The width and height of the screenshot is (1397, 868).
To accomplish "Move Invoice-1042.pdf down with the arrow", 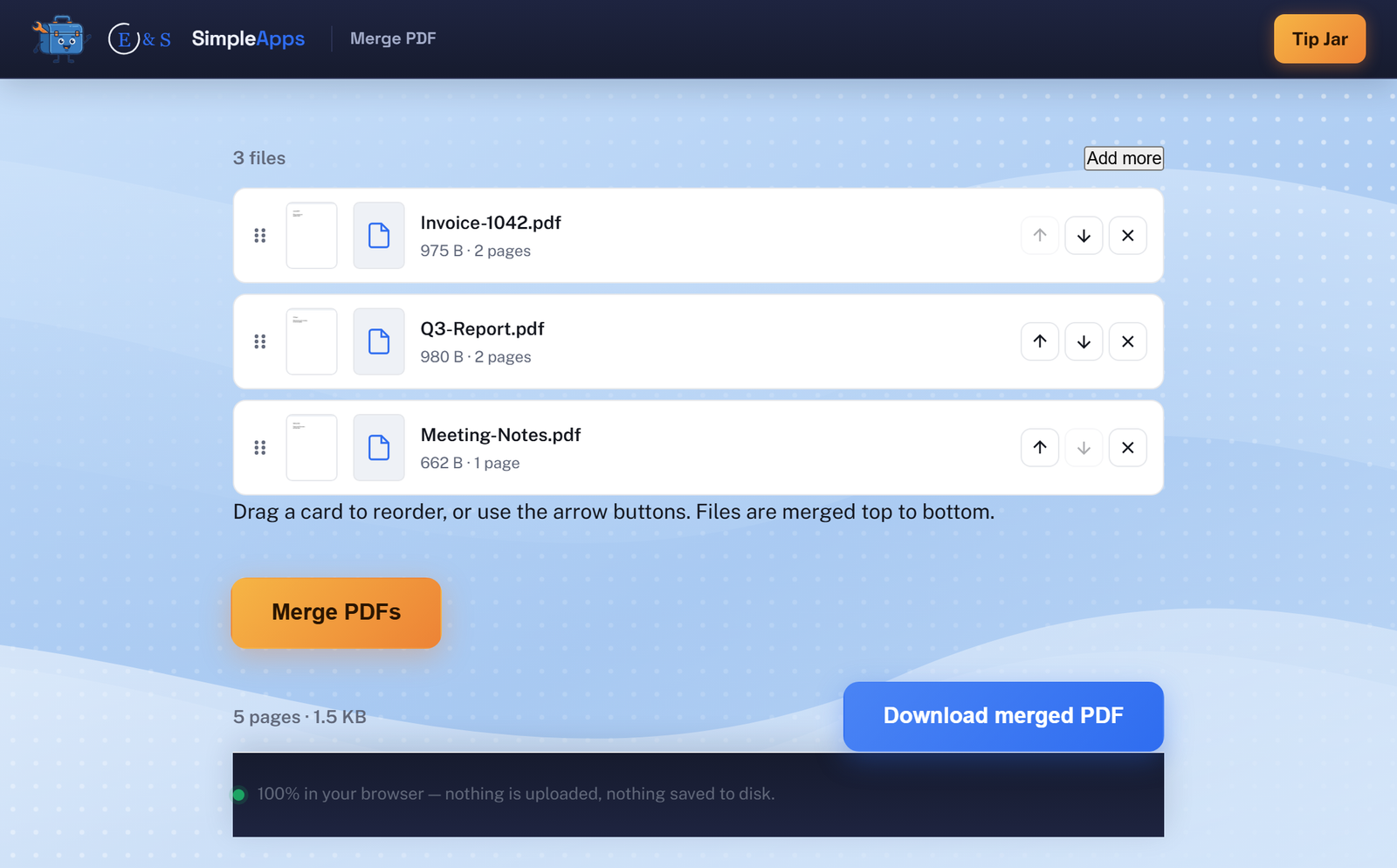I will pyautogui.click(x=1084, y=236).
